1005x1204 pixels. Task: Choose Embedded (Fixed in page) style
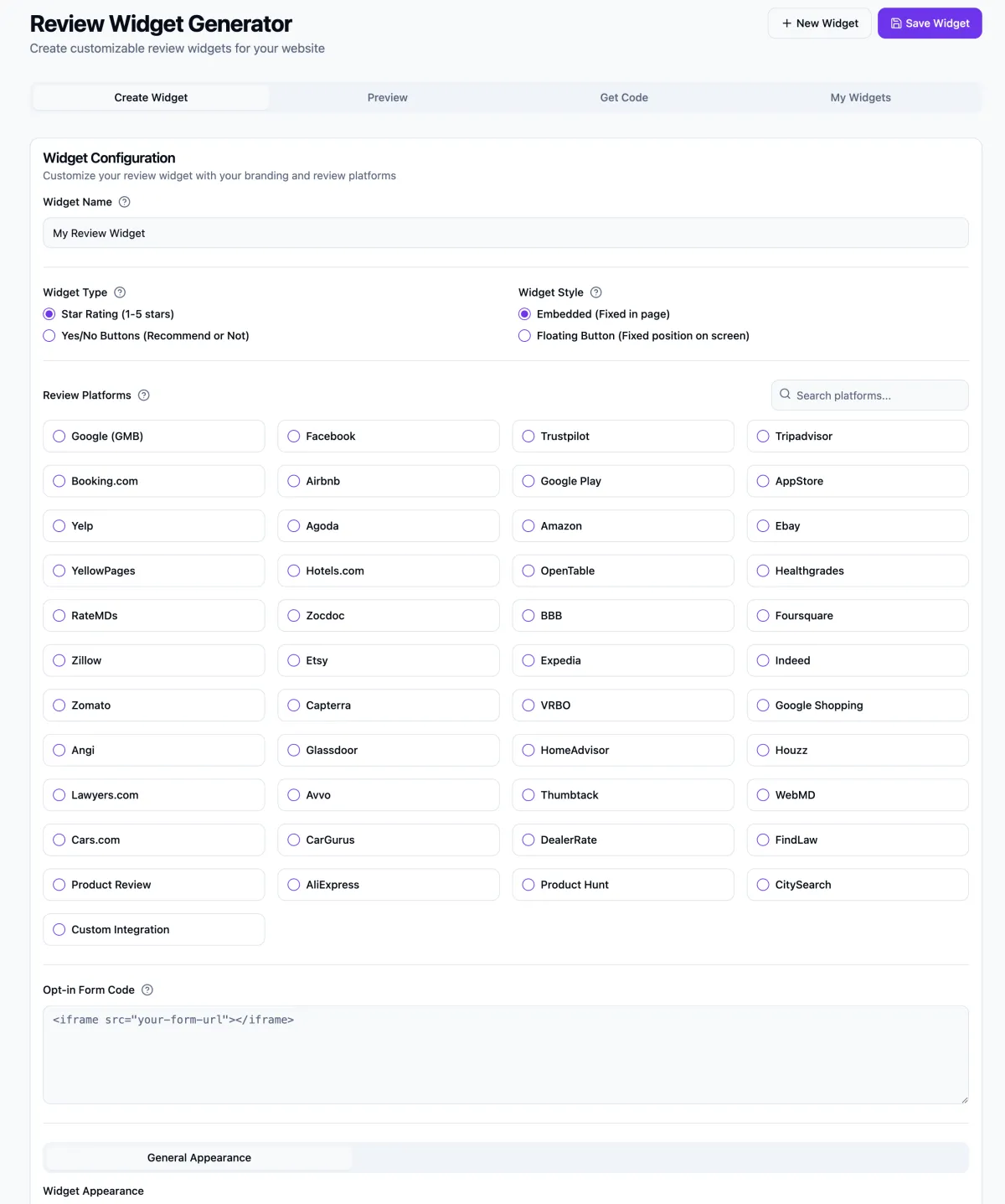524,314
